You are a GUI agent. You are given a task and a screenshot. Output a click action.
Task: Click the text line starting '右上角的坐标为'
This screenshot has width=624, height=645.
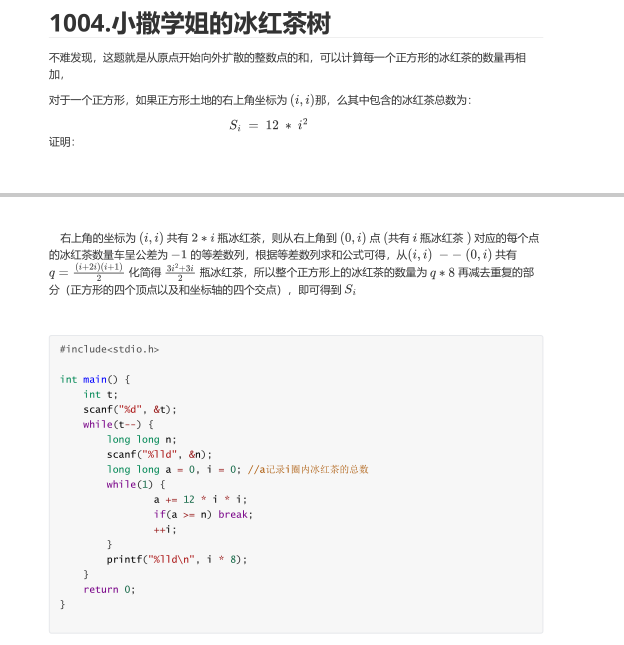click(299, 238)
